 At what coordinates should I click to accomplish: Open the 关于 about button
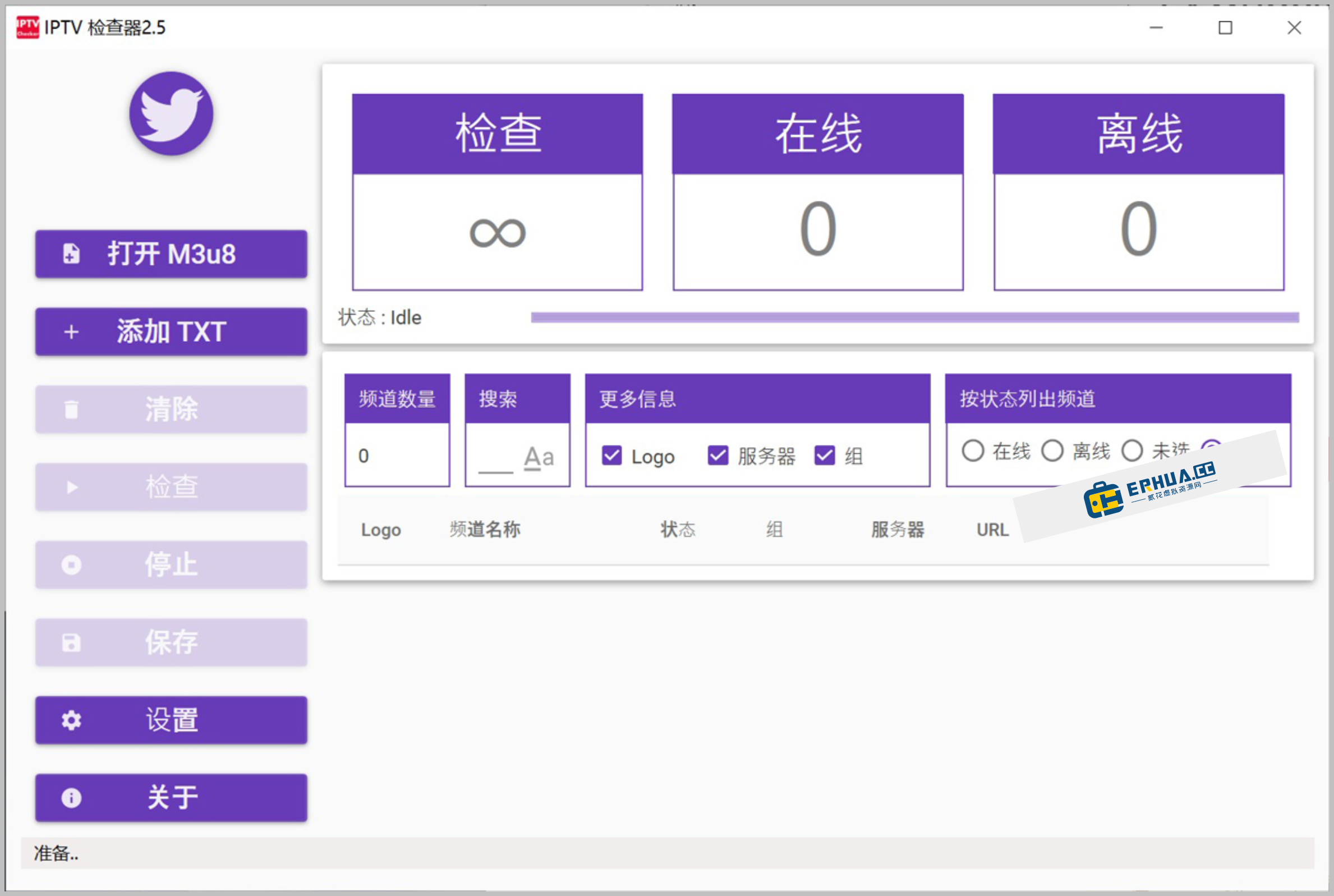171,798
